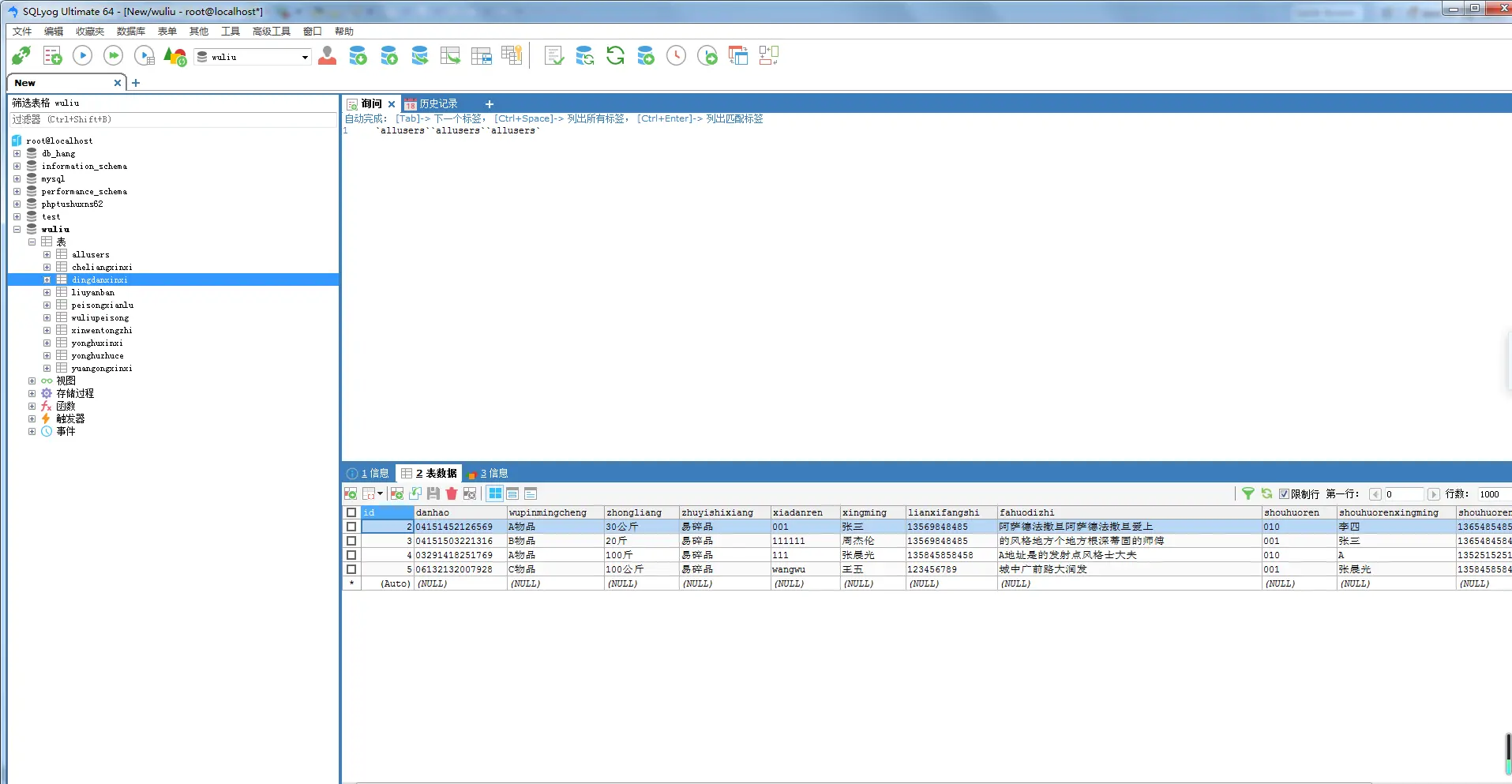Viewport: 1512px width, 784px height.
Task: Toggle select-all checkbox in grid header
Action: [351, 513]
